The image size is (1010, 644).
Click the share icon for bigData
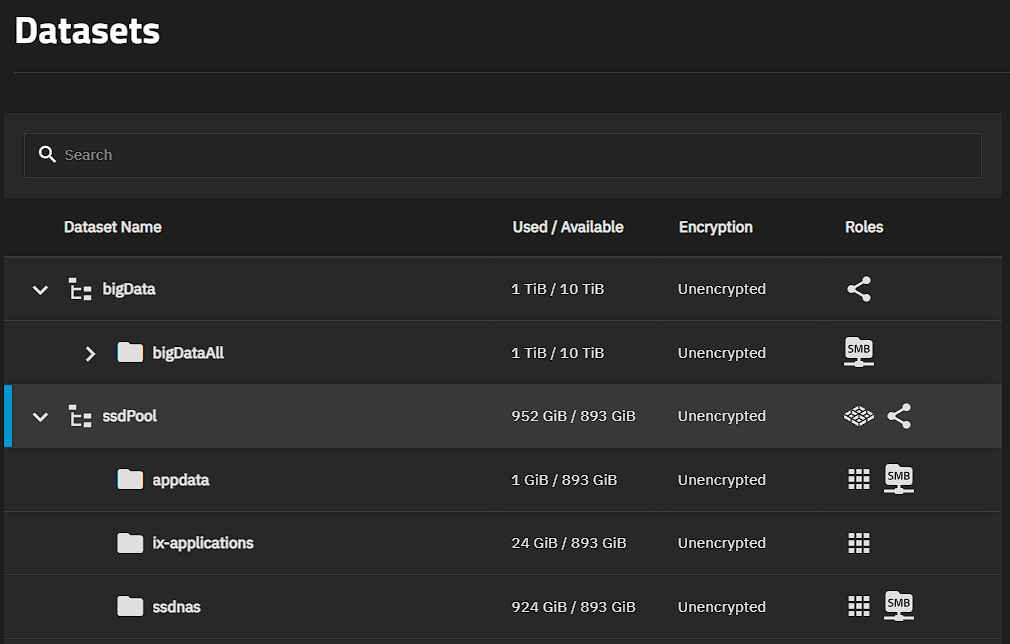tap(859, 289)
